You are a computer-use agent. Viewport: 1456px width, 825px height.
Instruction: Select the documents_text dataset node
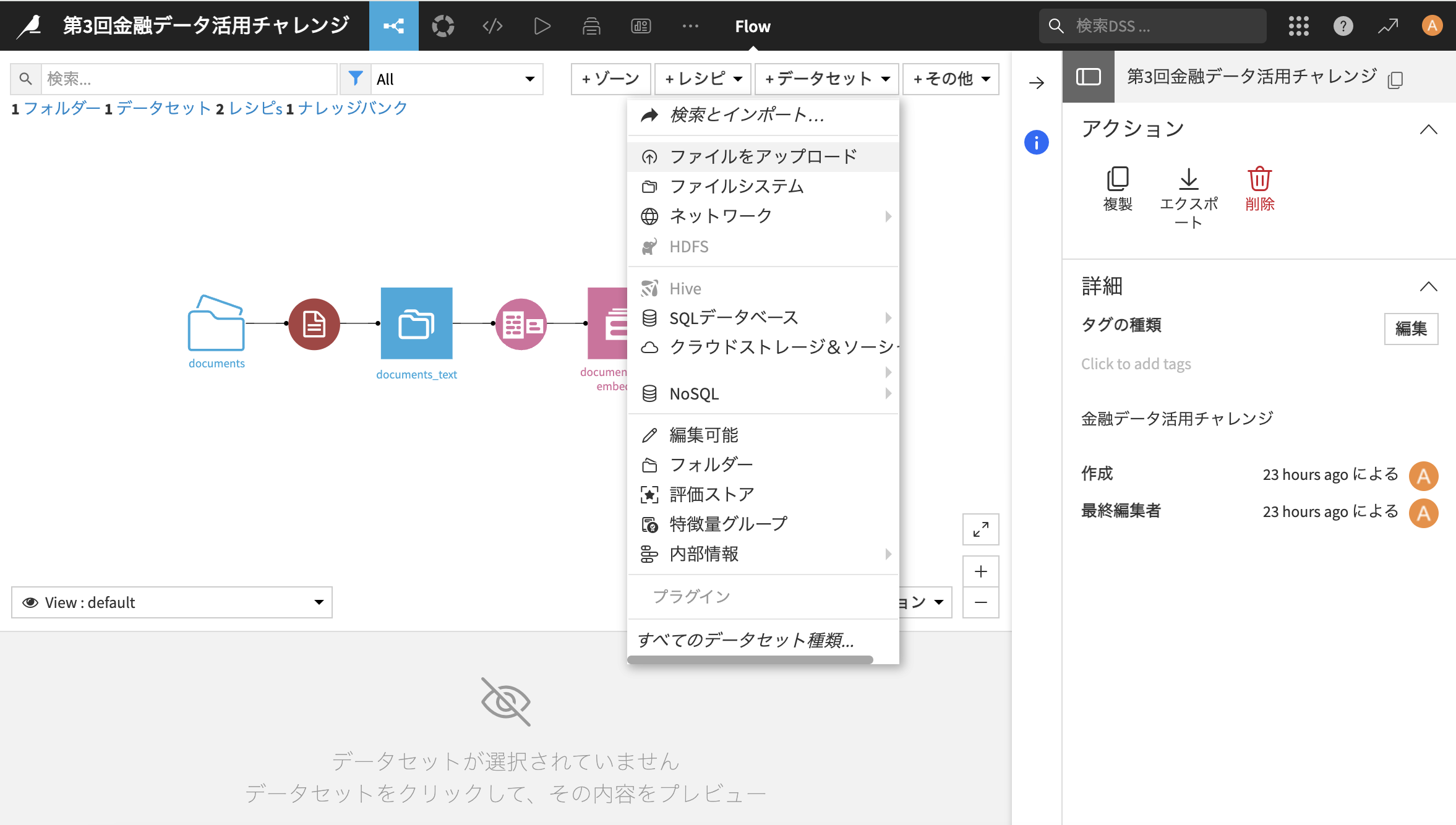[416, 323]
